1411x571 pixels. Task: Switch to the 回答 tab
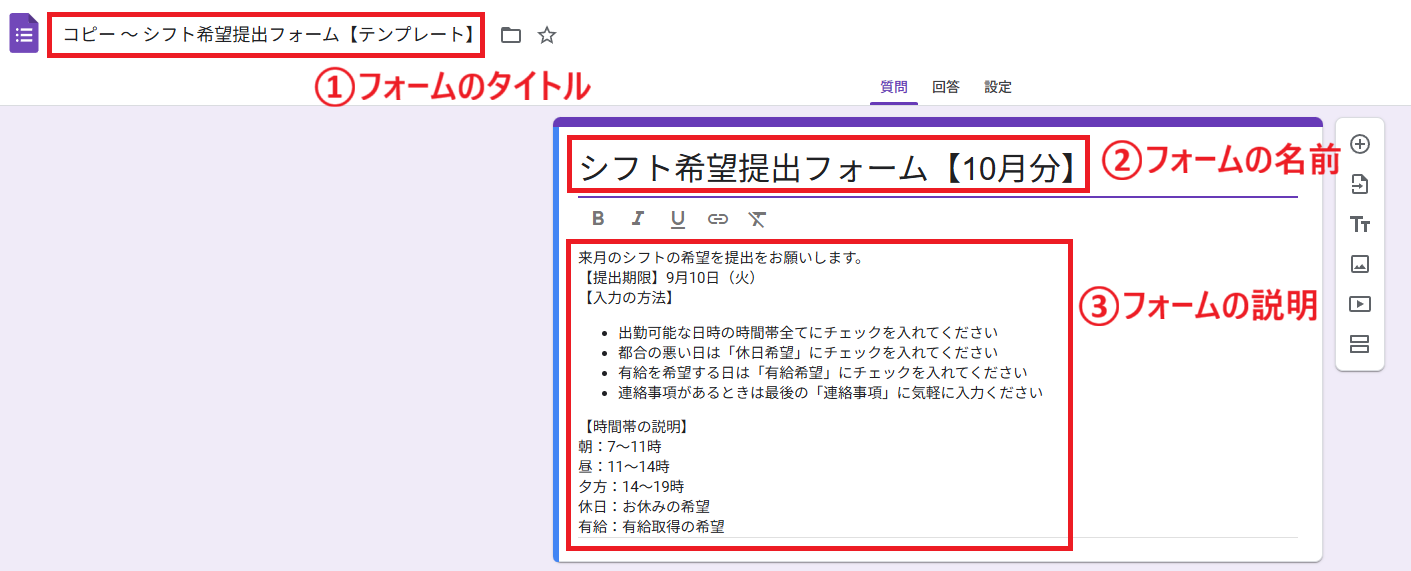tap(945, 87)
